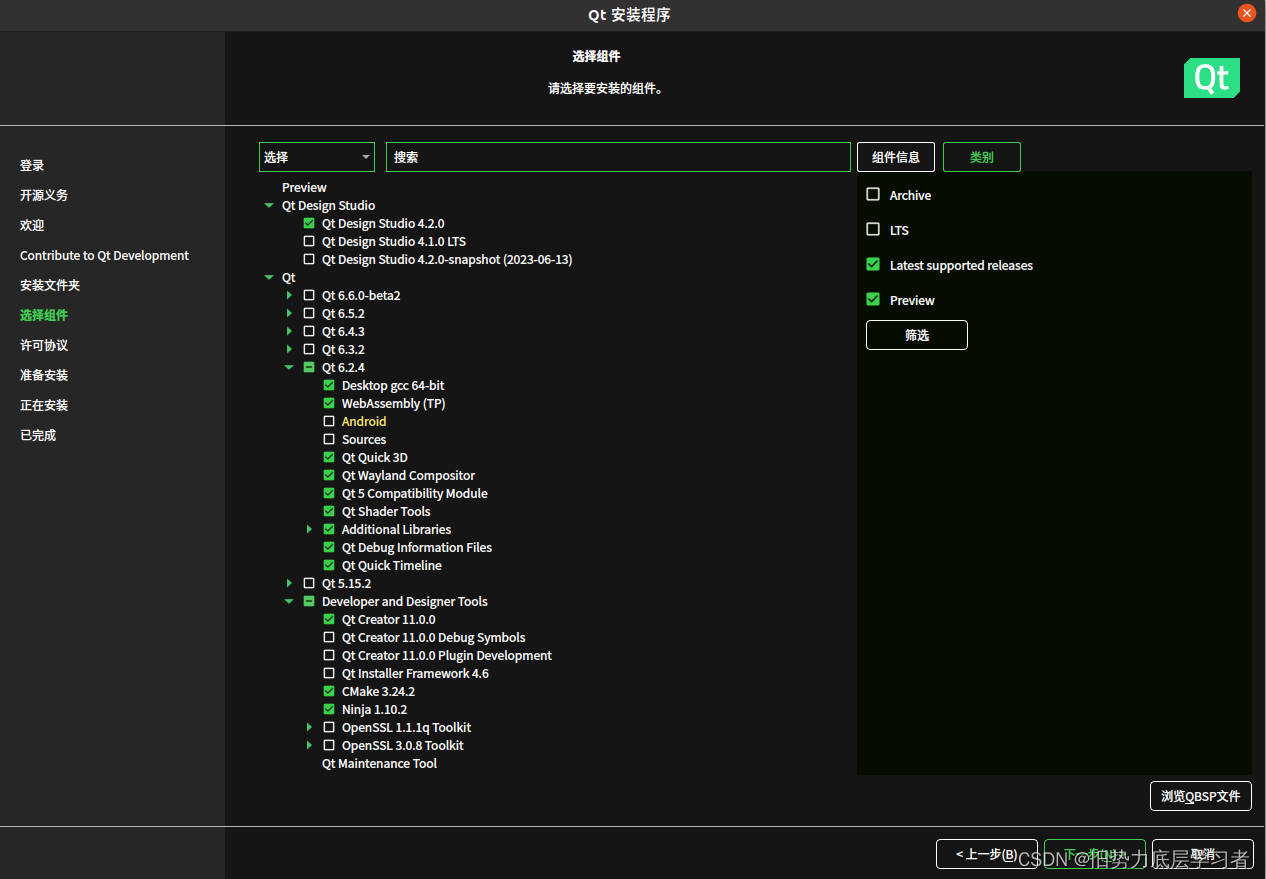The width and height of the screenshot is (1266, 879).
Task: Expand OpenSSL 3.0.8 Toolkit node
Action: [x=309, y=746]
